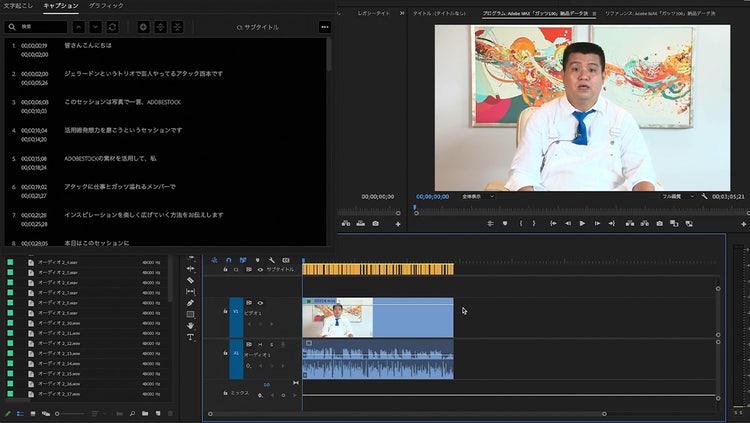The image size is (750, 423).
Task: Select the Ripple Edit tool
Action: 190,268
